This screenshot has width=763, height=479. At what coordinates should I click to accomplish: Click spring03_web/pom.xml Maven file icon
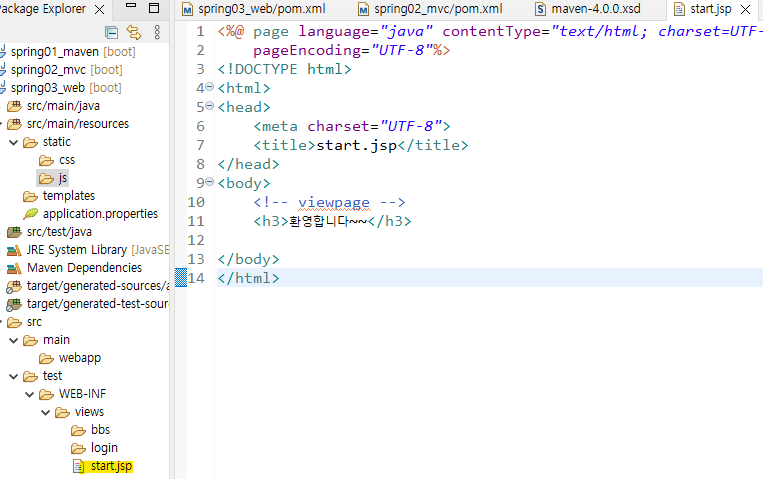187,10
